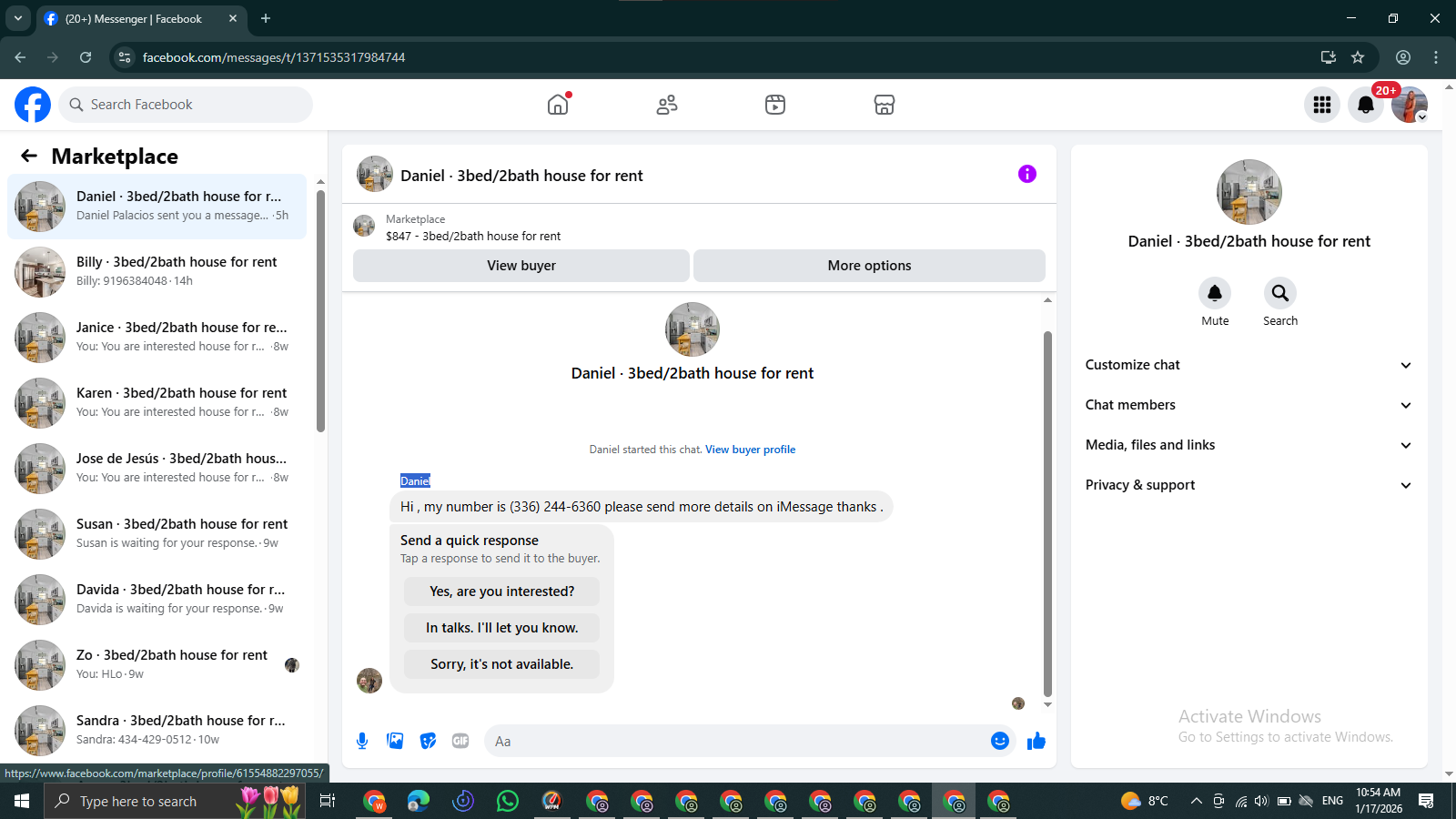Viewport: 1456px width, 819px height.
Task: Open notifications bell with 20+ badge
Action: [1366, 105]
